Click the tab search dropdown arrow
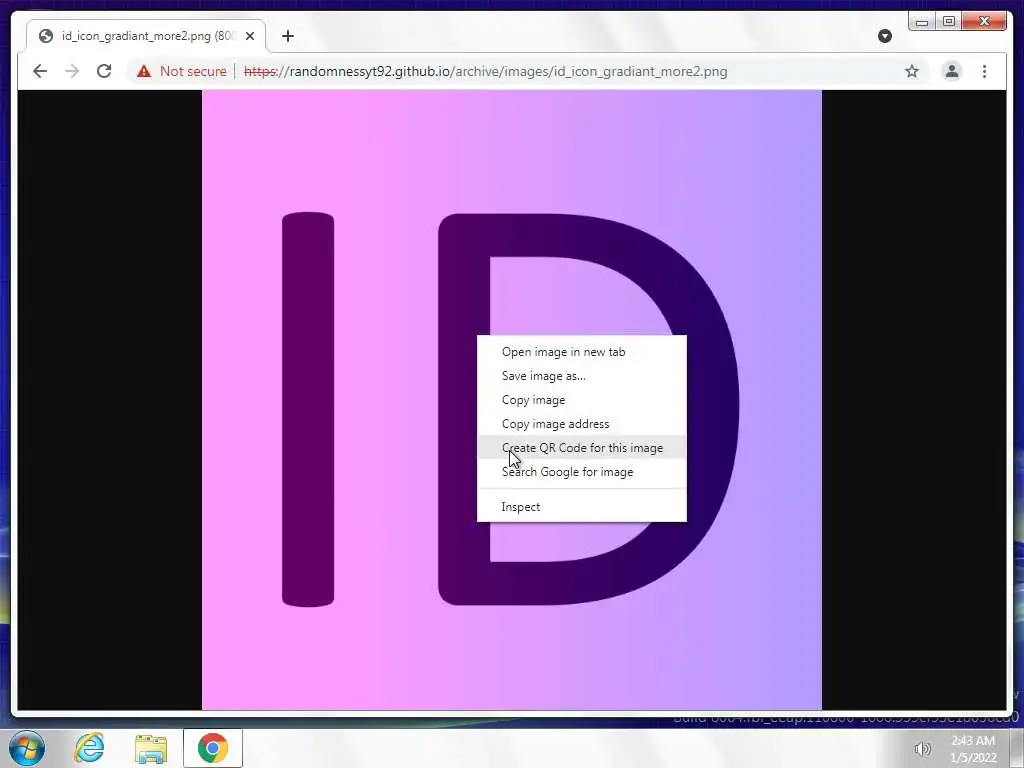The height and width of the screenshot is (768, 1024). (x=885, y=36)
